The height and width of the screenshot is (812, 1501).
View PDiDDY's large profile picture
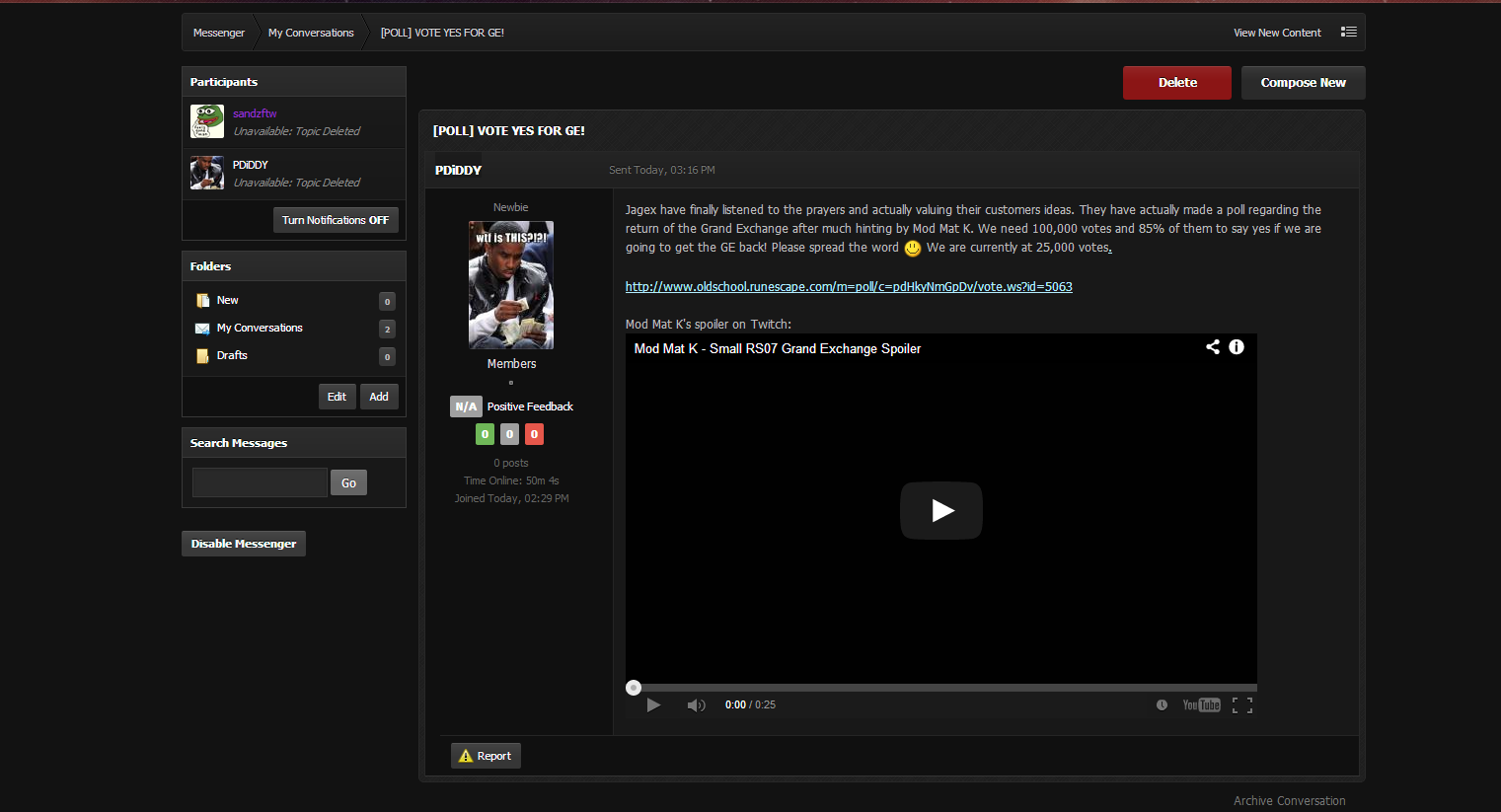(511, 285)
